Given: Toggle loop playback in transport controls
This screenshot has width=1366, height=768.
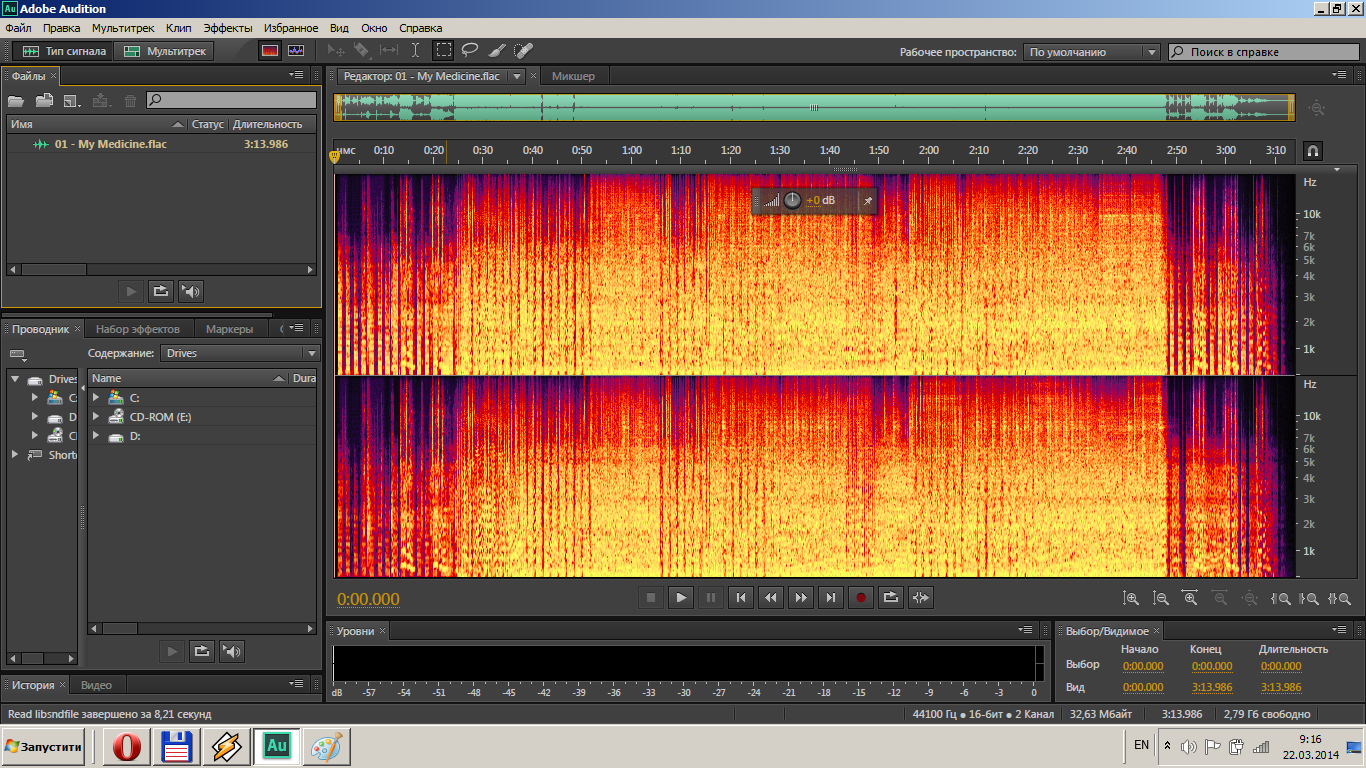Looking at the screenshot, I should tap(890, 598).
